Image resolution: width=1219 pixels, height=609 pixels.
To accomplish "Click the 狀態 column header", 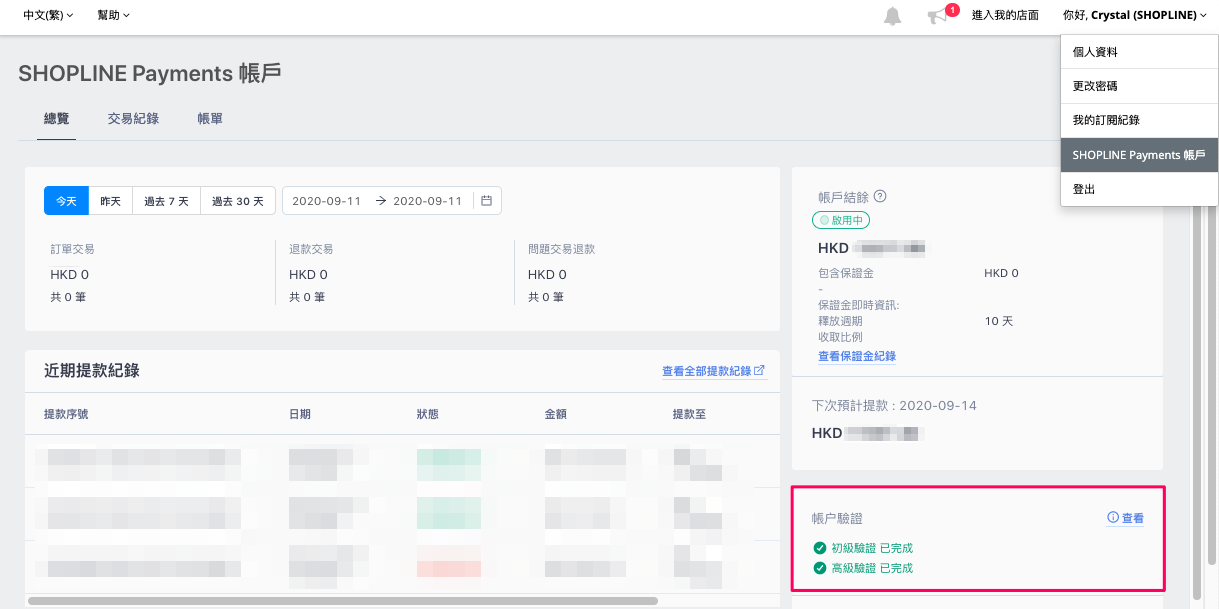I will click(428, 414).
